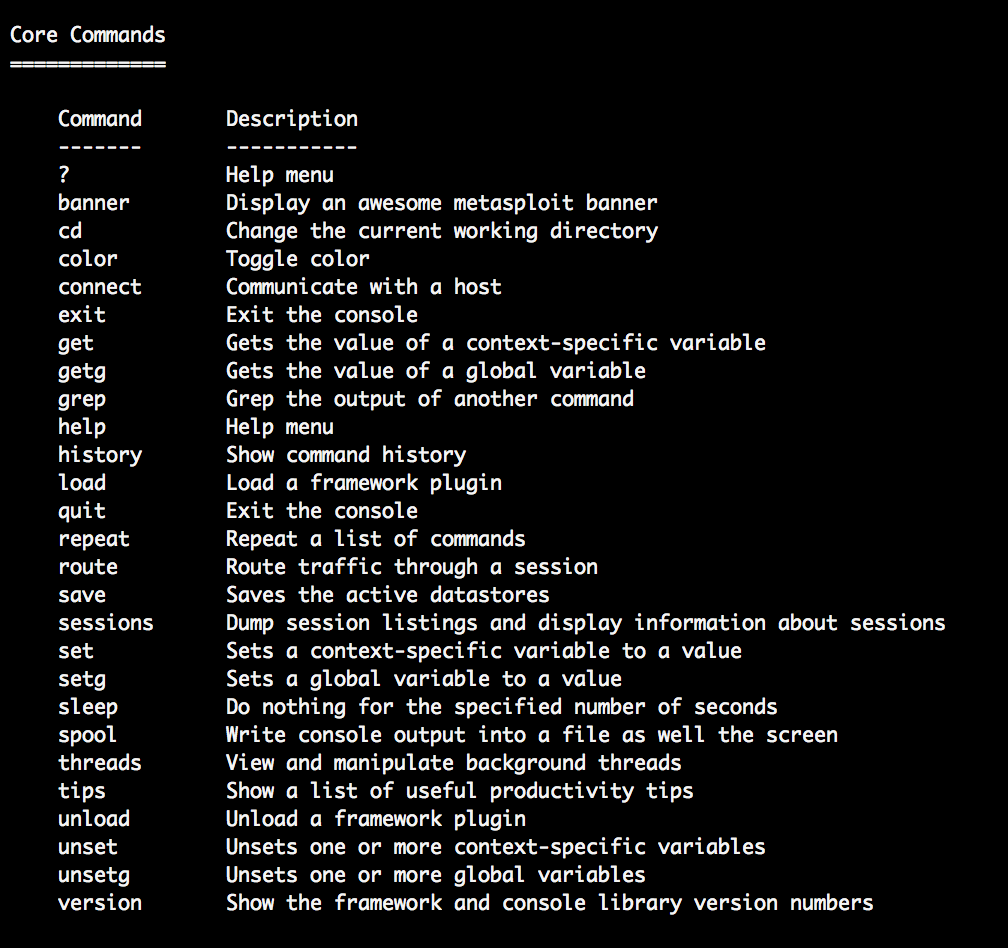Click the 'Core Commands' heading
Viewport: 1008px width, 948px height.
88,35
